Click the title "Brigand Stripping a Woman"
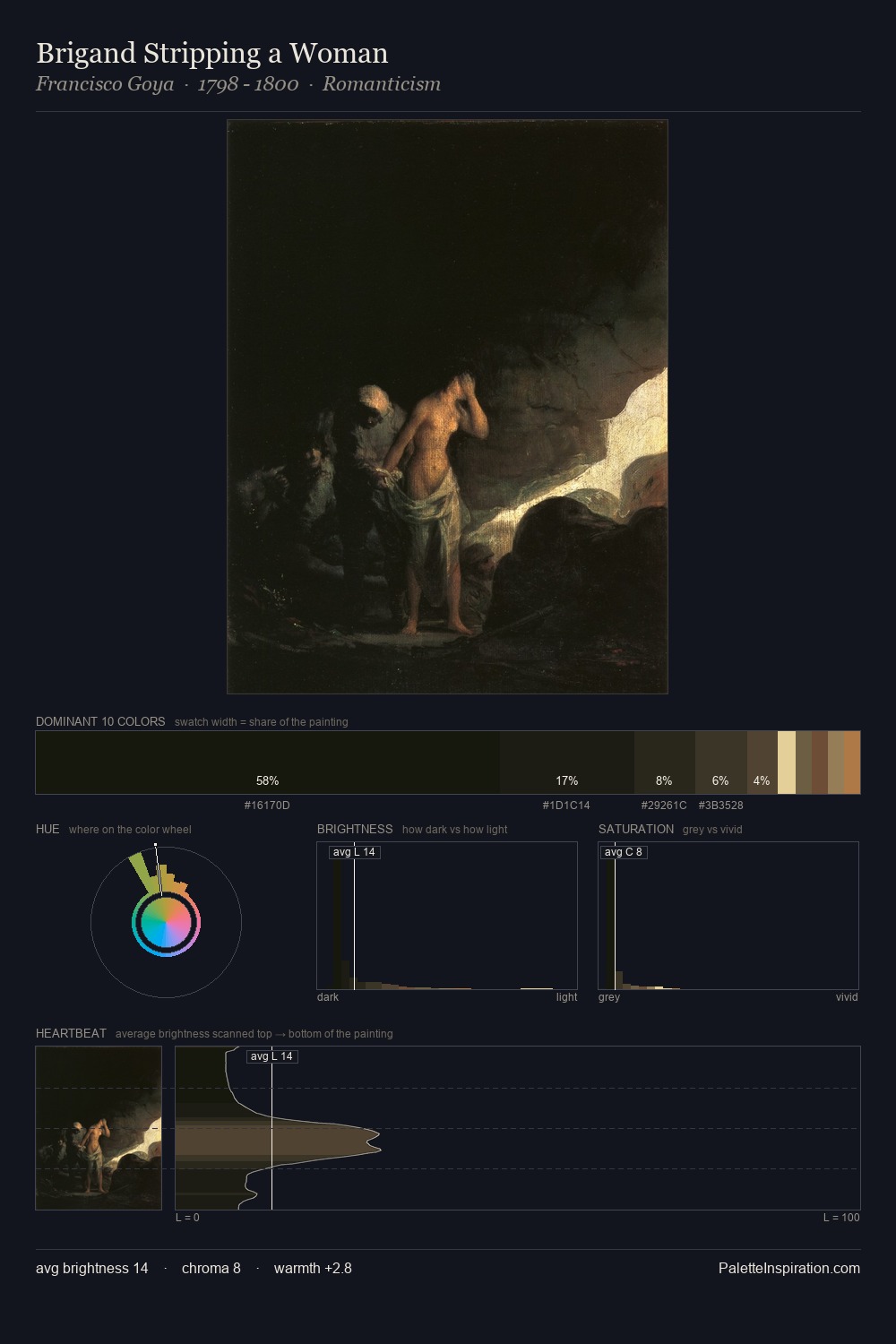This screenshot has height=1344, width=896. coord(212,53)
